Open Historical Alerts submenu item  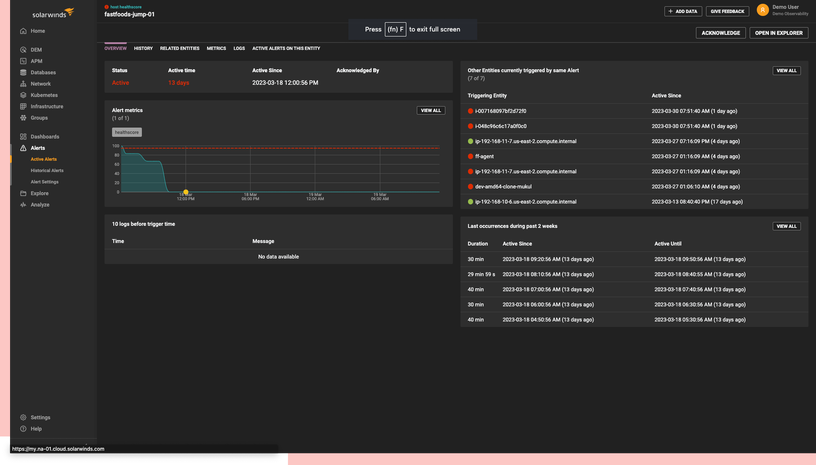(x=47, y=171)
